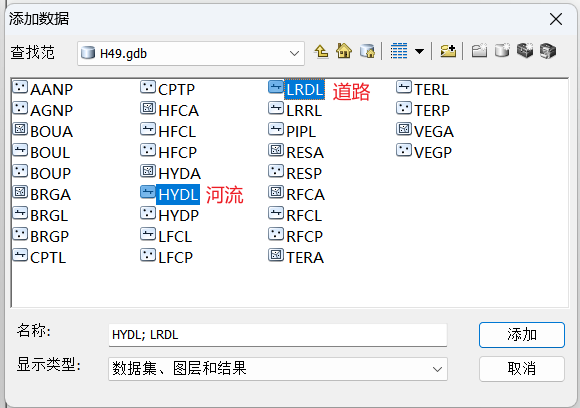
Task: Expand the view mode dropdown arrow
Action: (x=419, y=51)
